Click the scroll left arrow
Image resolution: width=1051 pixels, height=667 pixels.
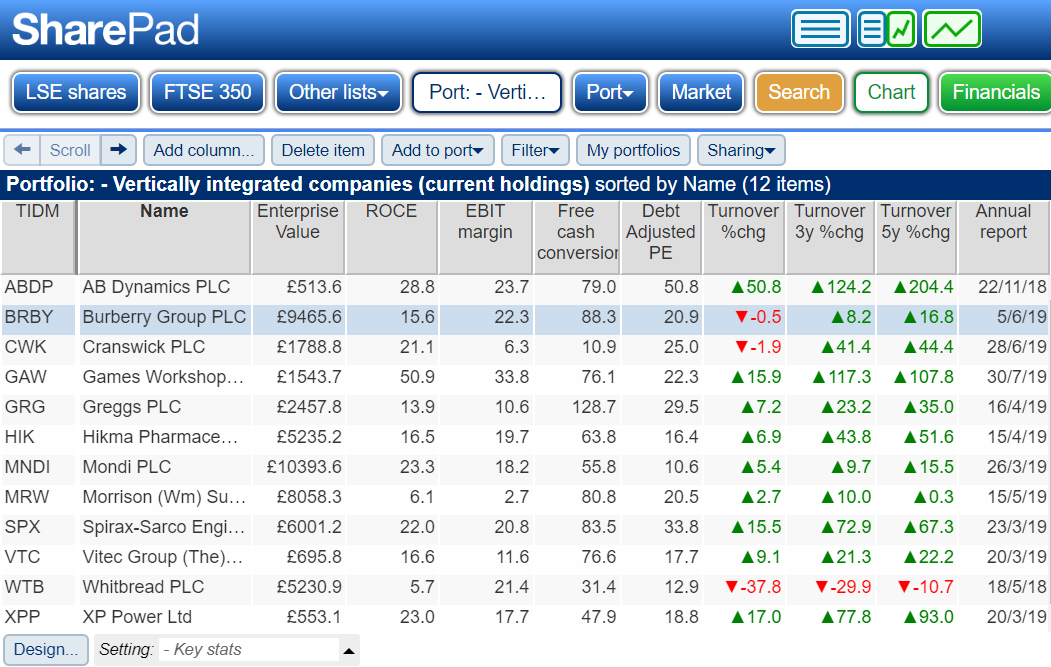tap(22, 149)
